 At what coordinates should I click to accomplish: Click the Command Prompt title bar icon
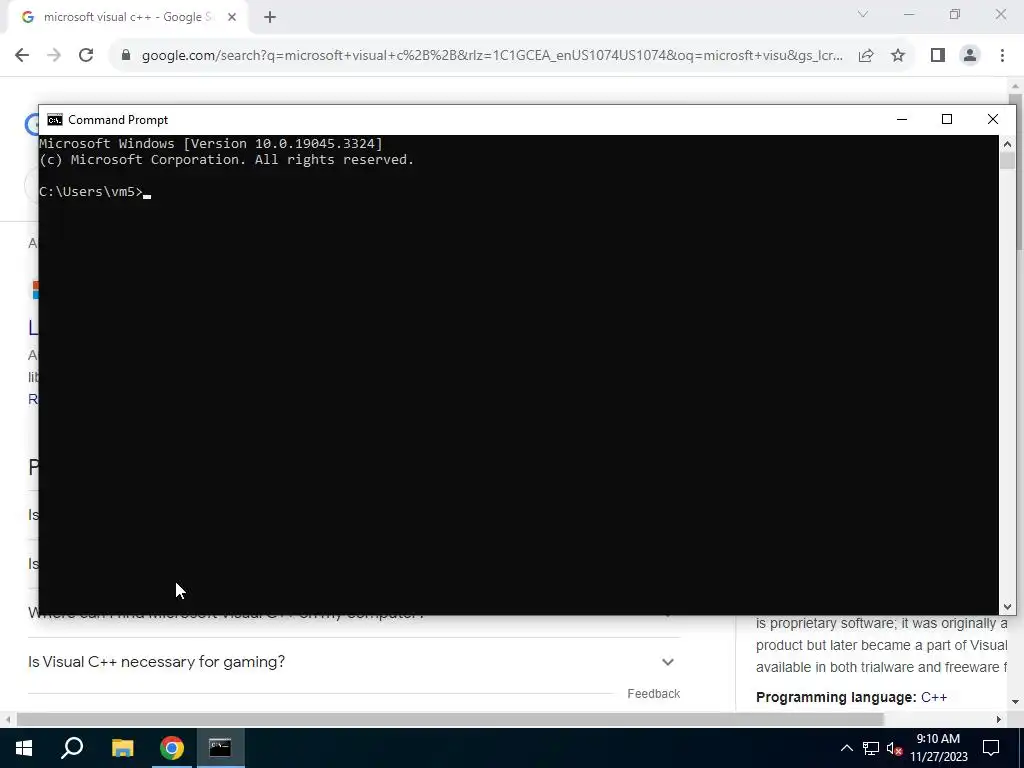point(55,120)
